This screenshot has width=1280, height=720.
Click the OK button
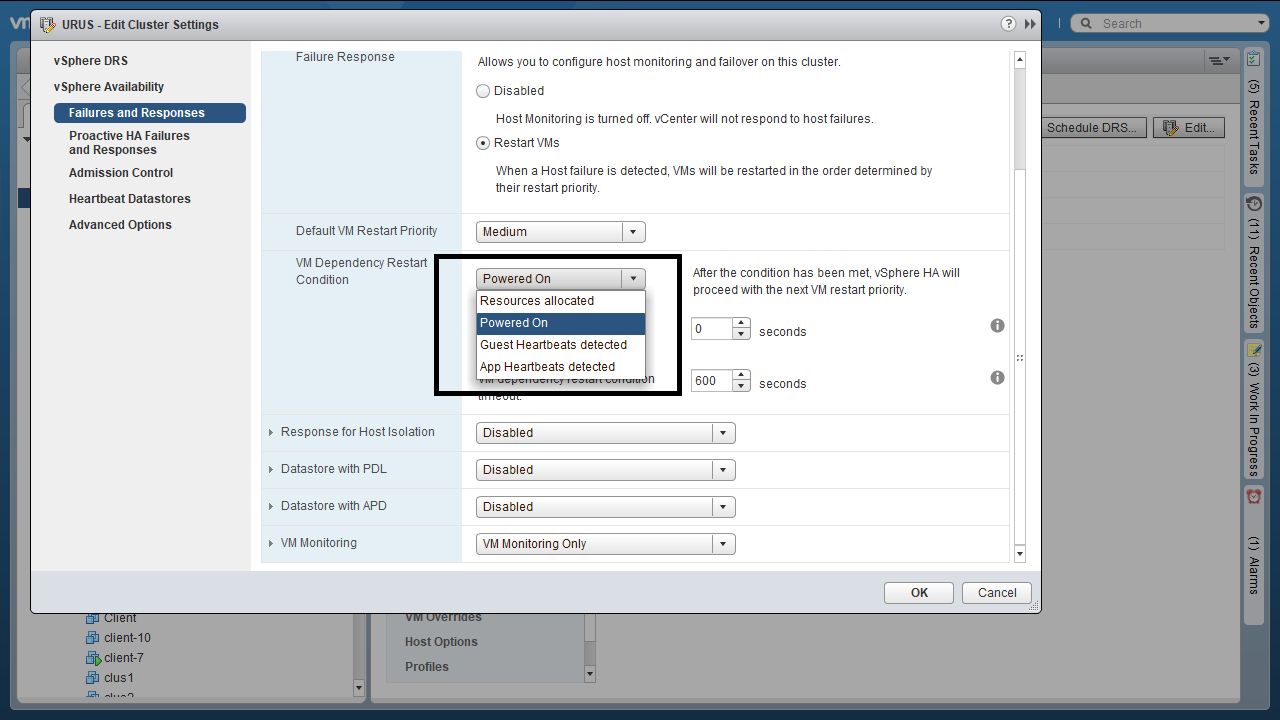(x=919, y=593)
